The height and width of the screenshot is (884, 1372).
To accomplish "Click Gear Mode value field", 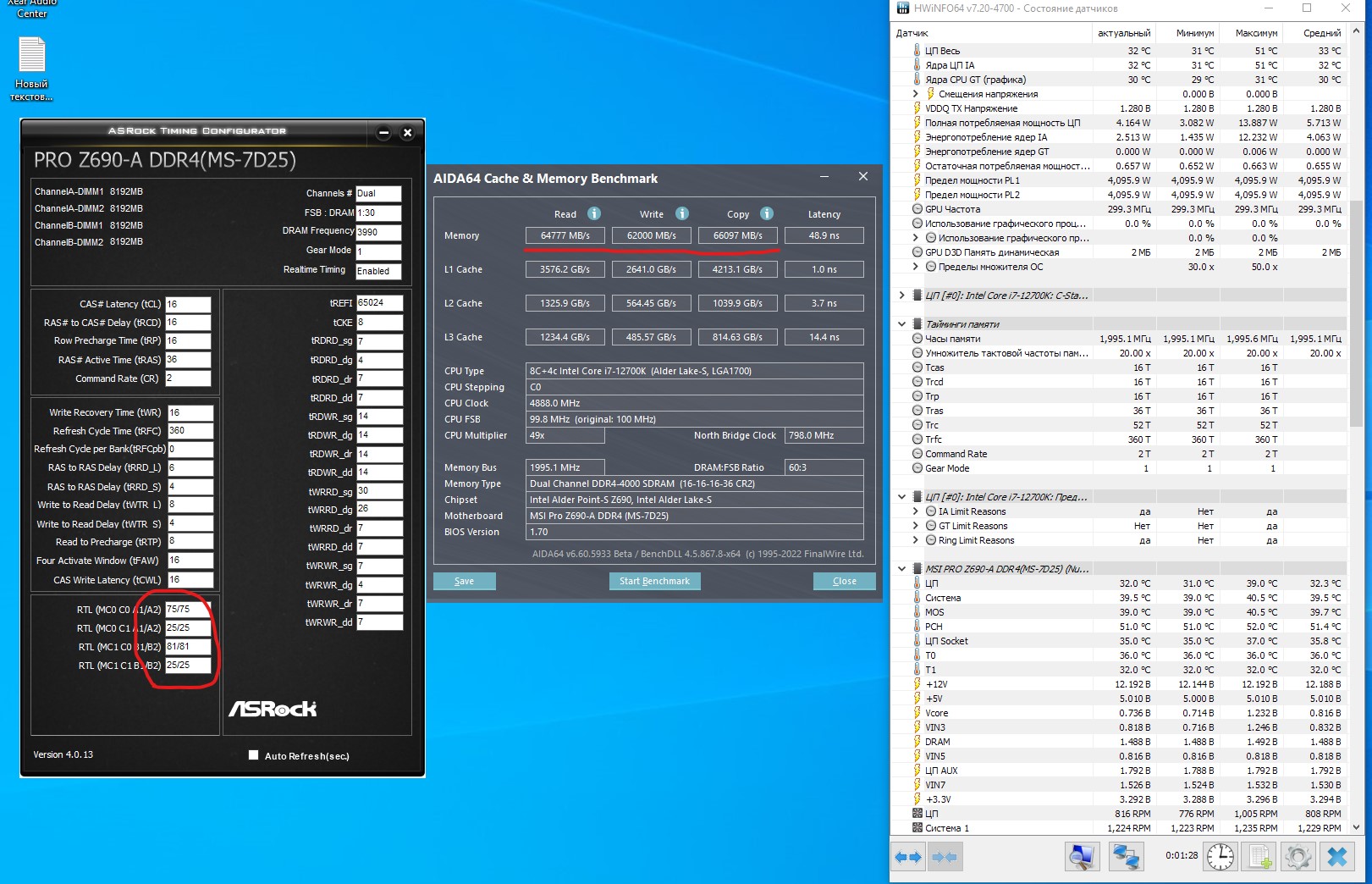I will click(x=378, y=251).
